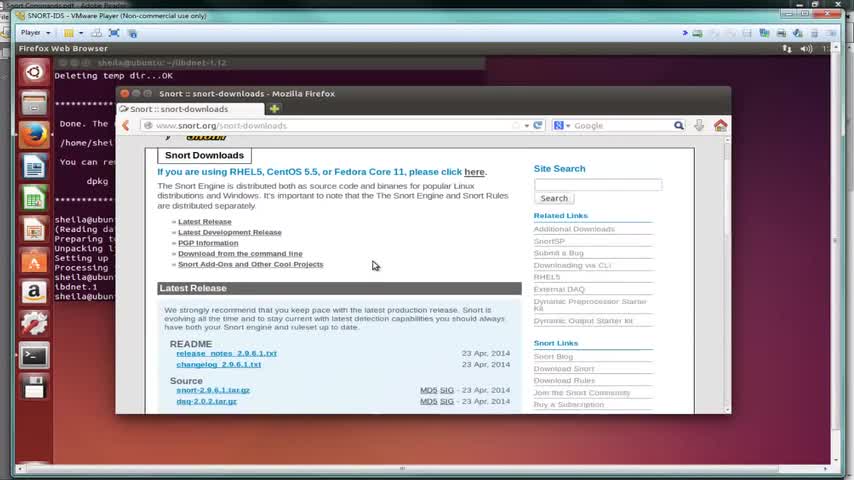The image size is (854, 480).
Task: Expand VMware power options dropdown arrow
Action: [x=81, y=33]
